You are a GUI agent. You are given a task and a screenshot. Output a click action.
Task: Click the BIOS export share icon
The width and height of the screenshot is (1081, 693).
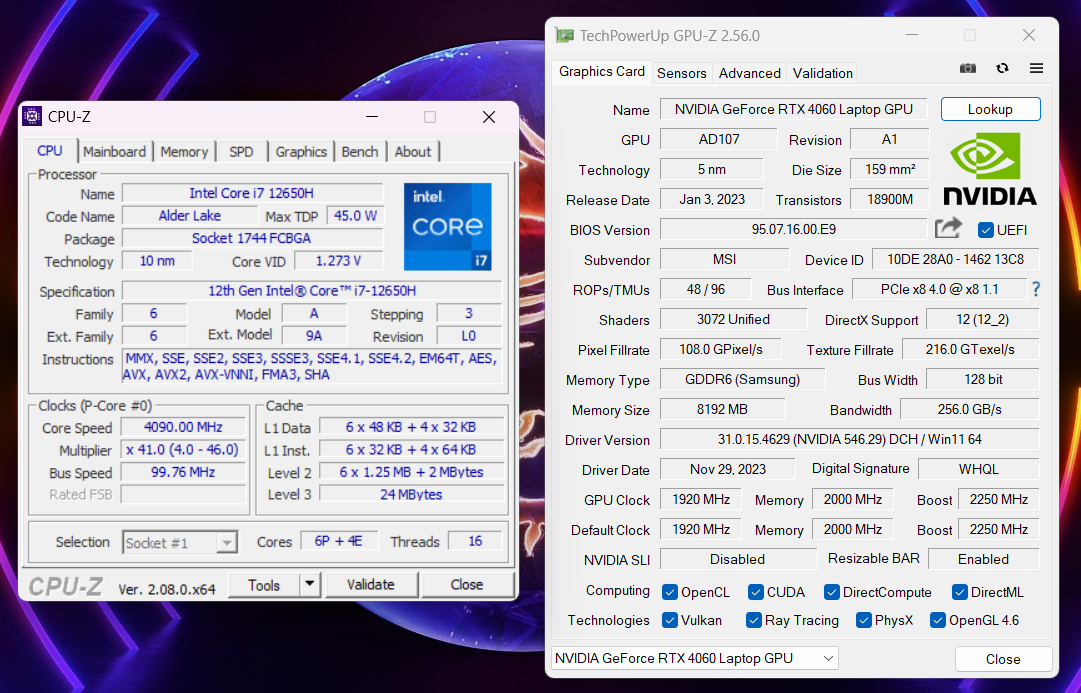[949, 228]
